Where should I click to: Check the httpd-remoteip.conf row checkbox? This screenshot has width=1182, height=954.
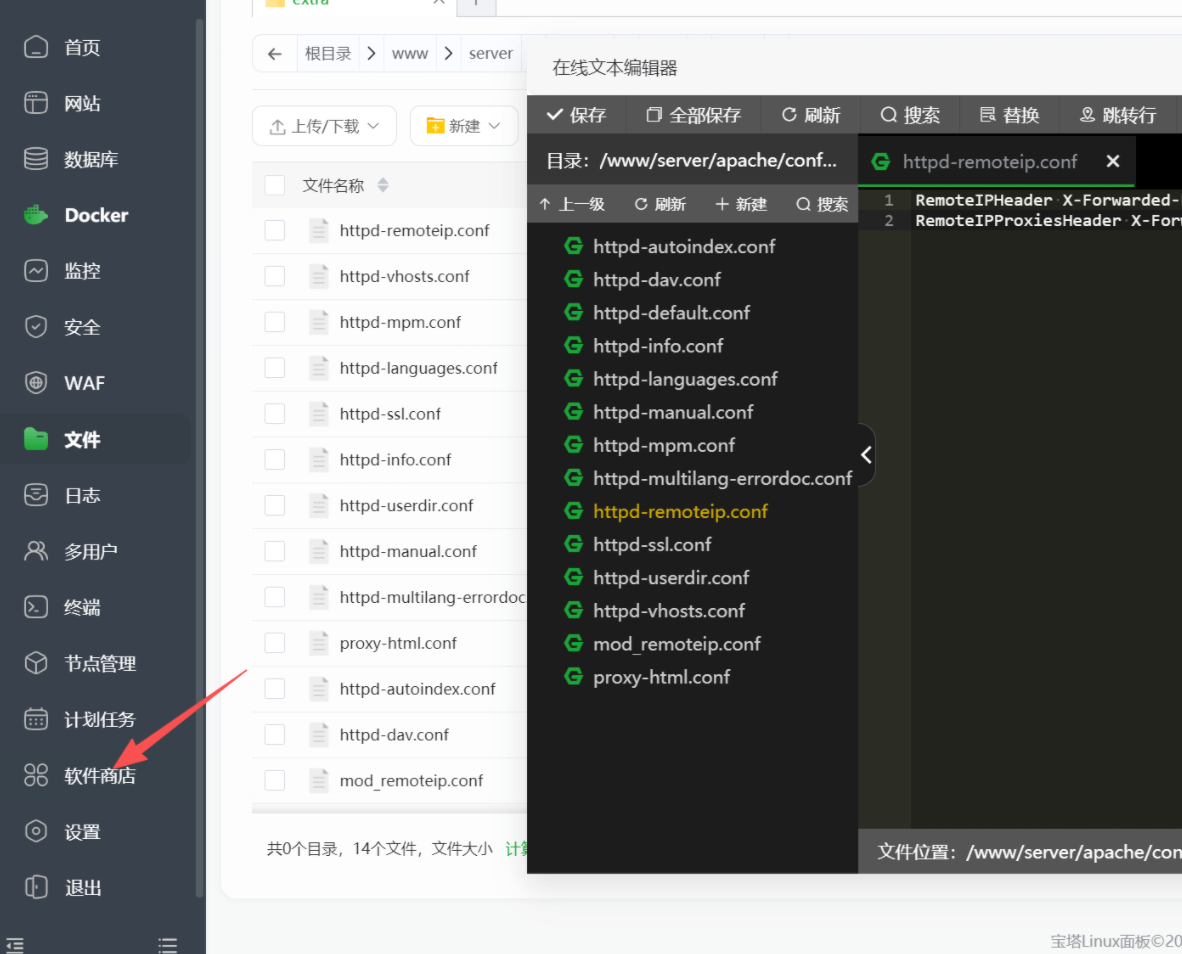[275, 231]
